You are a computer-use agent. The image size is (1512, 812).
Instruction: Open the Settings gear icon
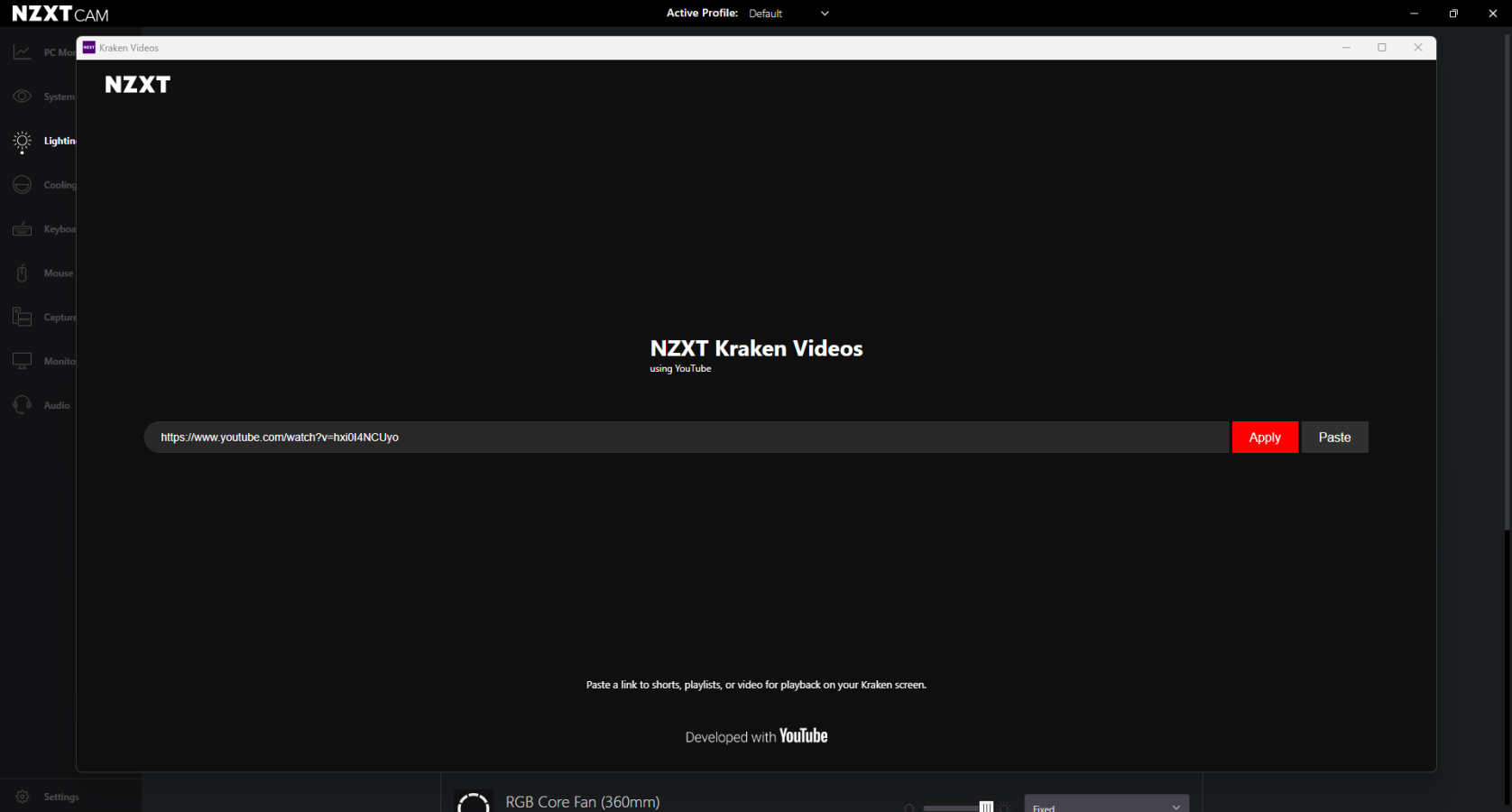(x=23, y=797)
